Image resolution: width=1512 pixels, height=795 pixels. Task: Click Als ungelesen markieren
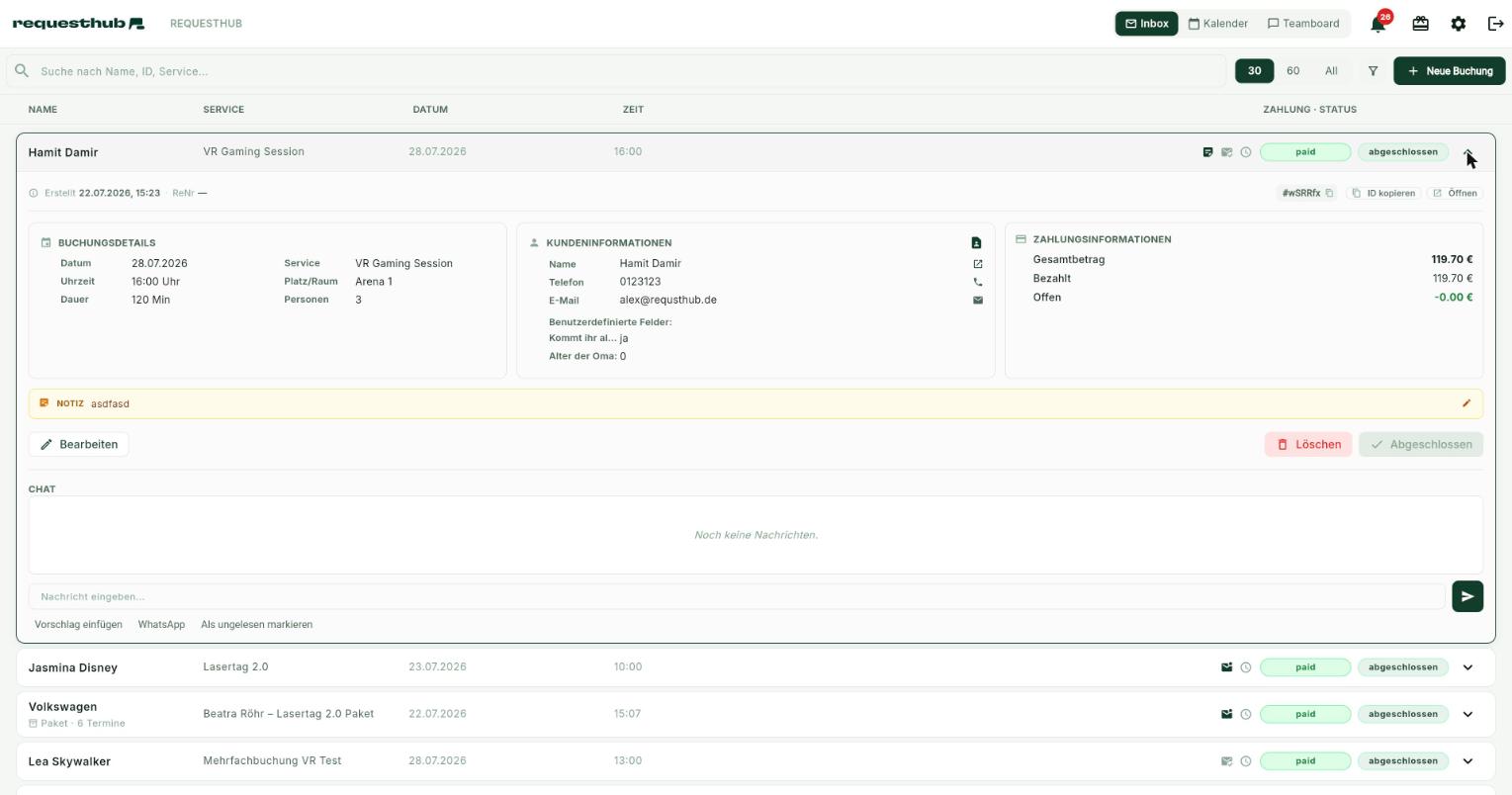coord(256,625)
